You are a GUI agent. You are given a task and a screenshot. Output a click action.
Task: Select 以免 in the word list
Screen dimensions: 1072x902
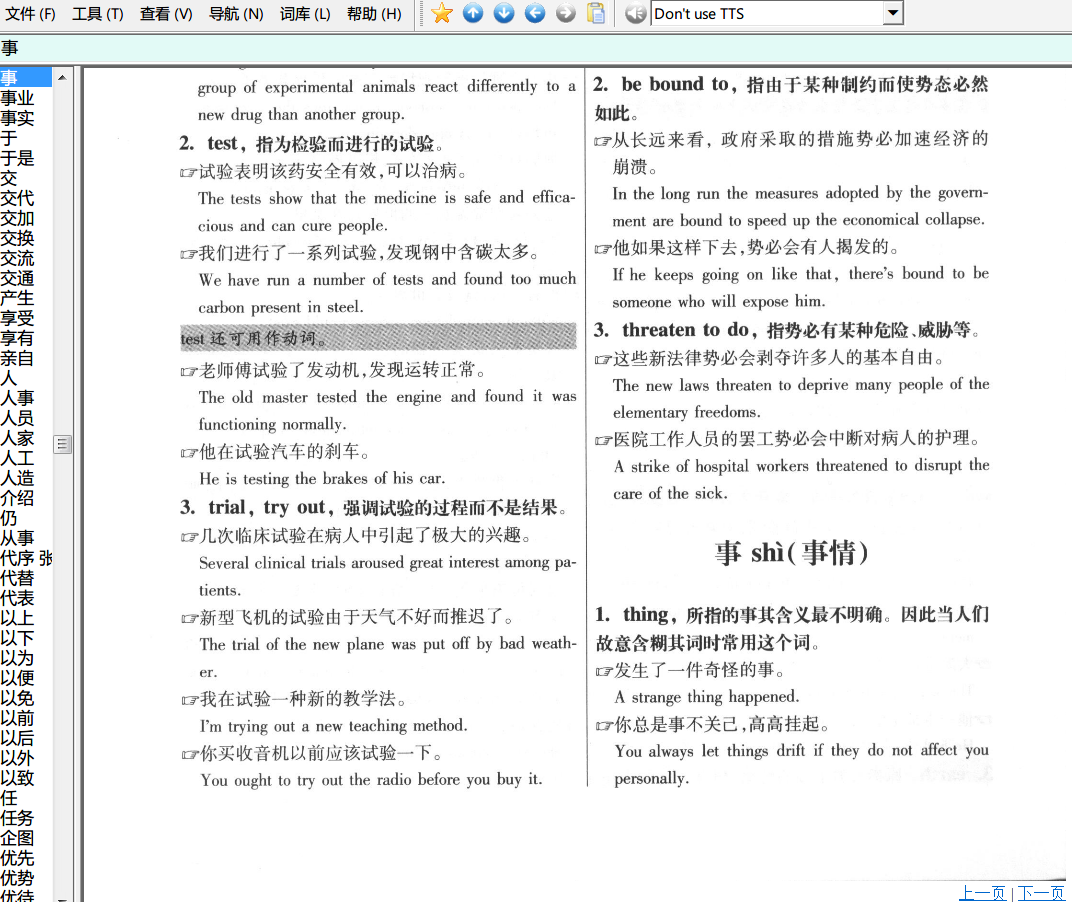[17, 698]
